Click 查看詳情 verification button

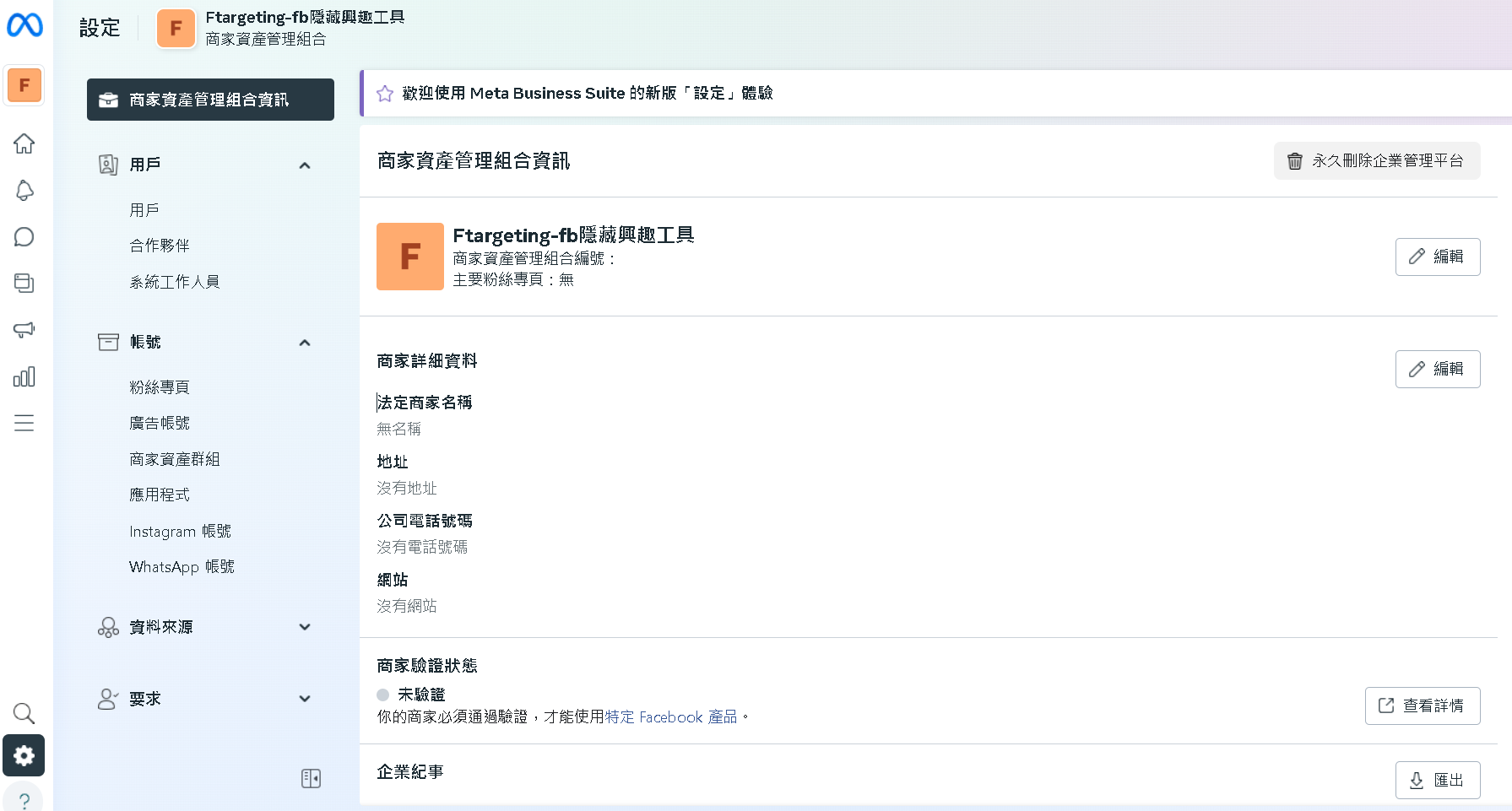click(x=1423, y=706)
